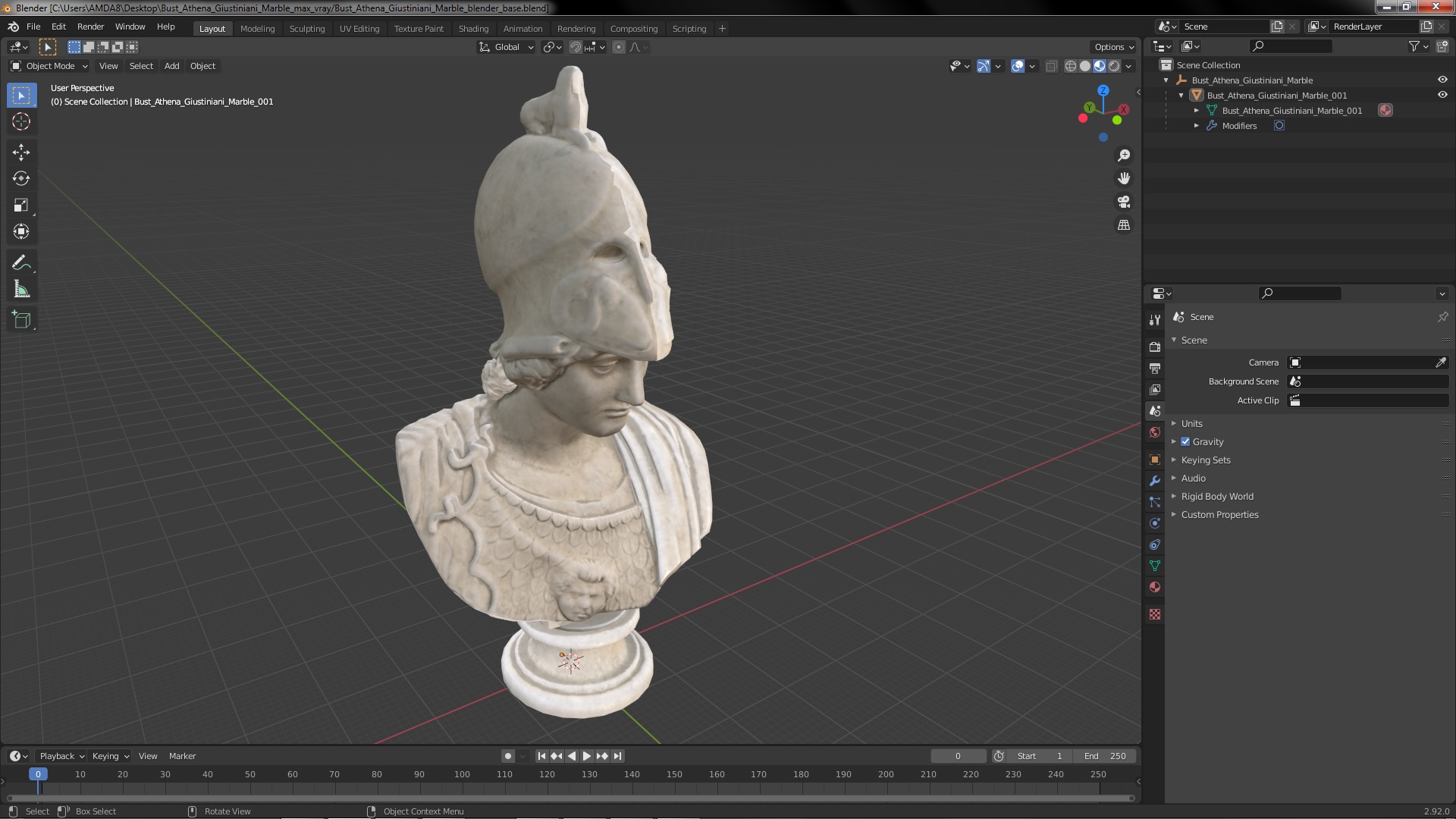Open the Output properties tab
The image size is (1456, 819).
1154,368
